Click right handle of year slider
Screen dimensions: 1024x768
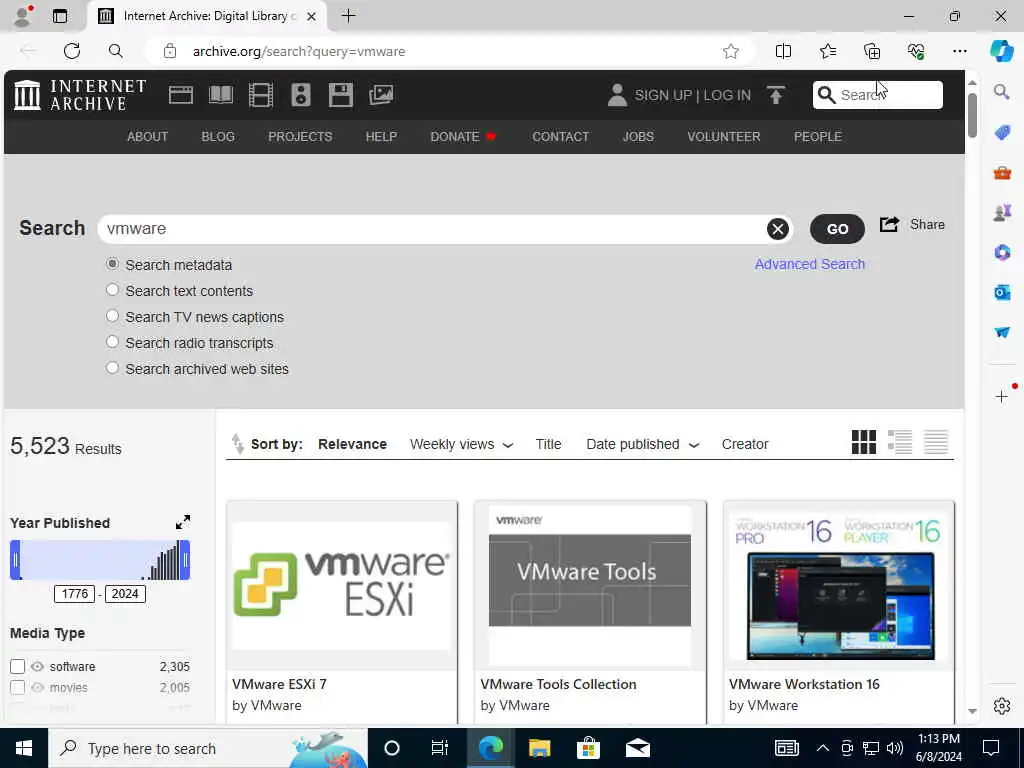[185, 560]
